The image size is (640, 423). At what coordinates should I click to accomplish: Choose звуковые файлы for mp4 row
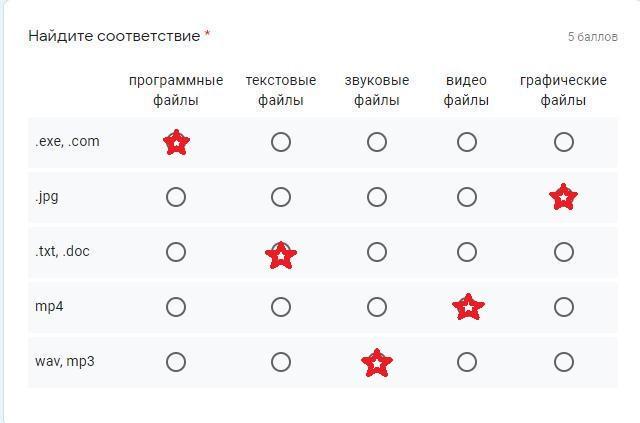pos(376,307)
